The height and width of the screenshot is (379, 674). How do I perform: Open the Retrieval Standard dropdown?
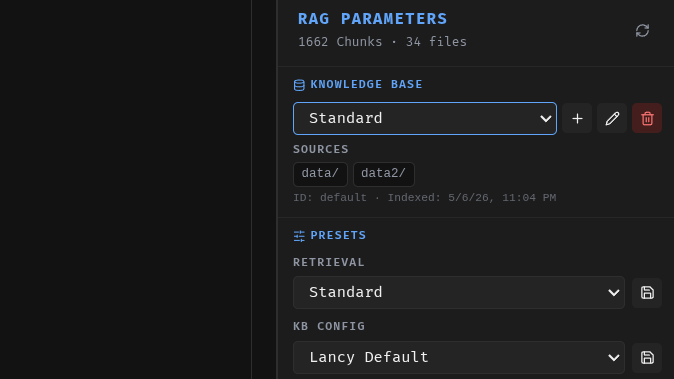pos(459,293)
